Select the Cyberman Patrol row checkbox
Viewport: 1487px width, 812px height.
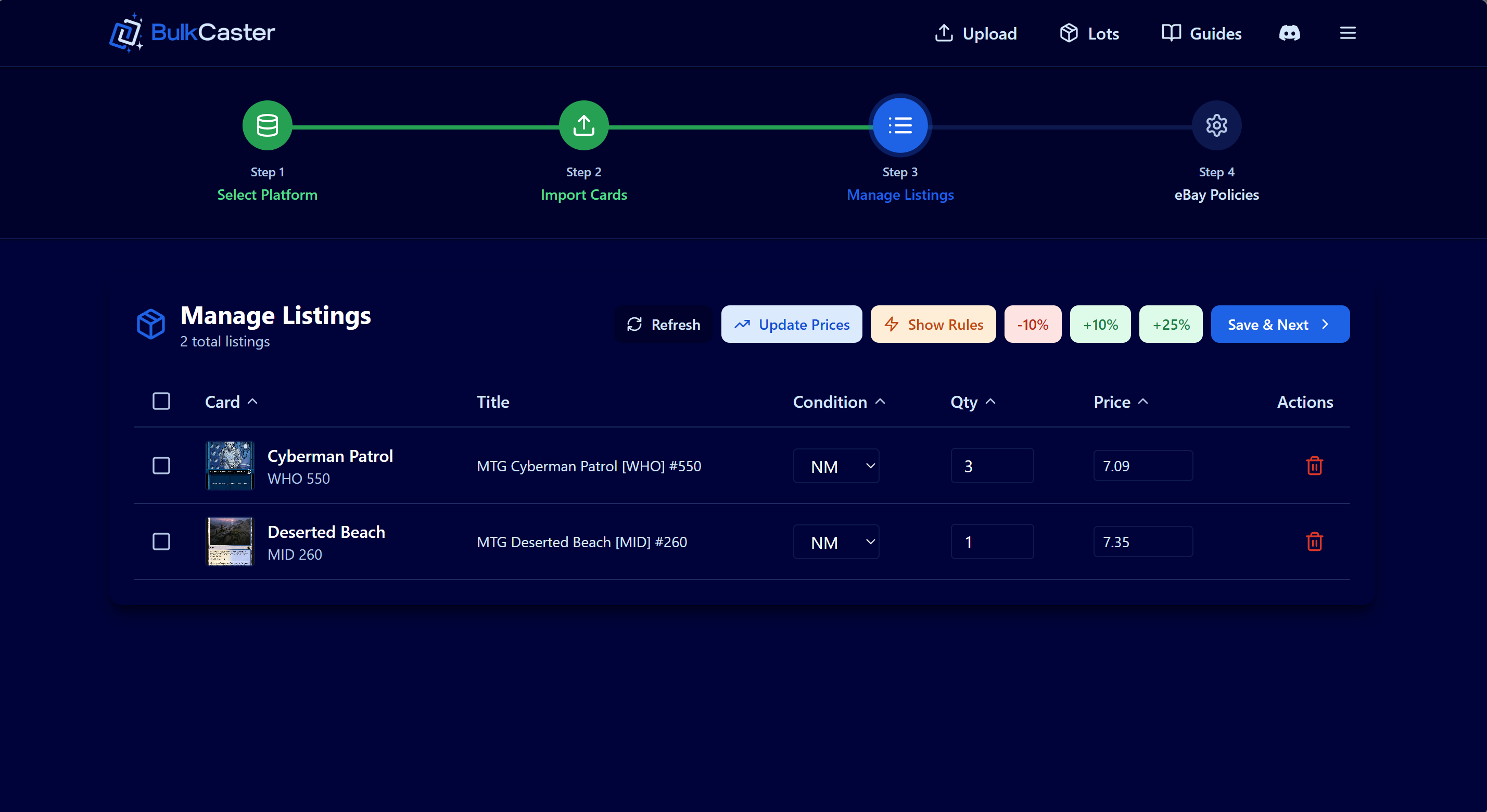pyautogui.click(x=162, y=466)
